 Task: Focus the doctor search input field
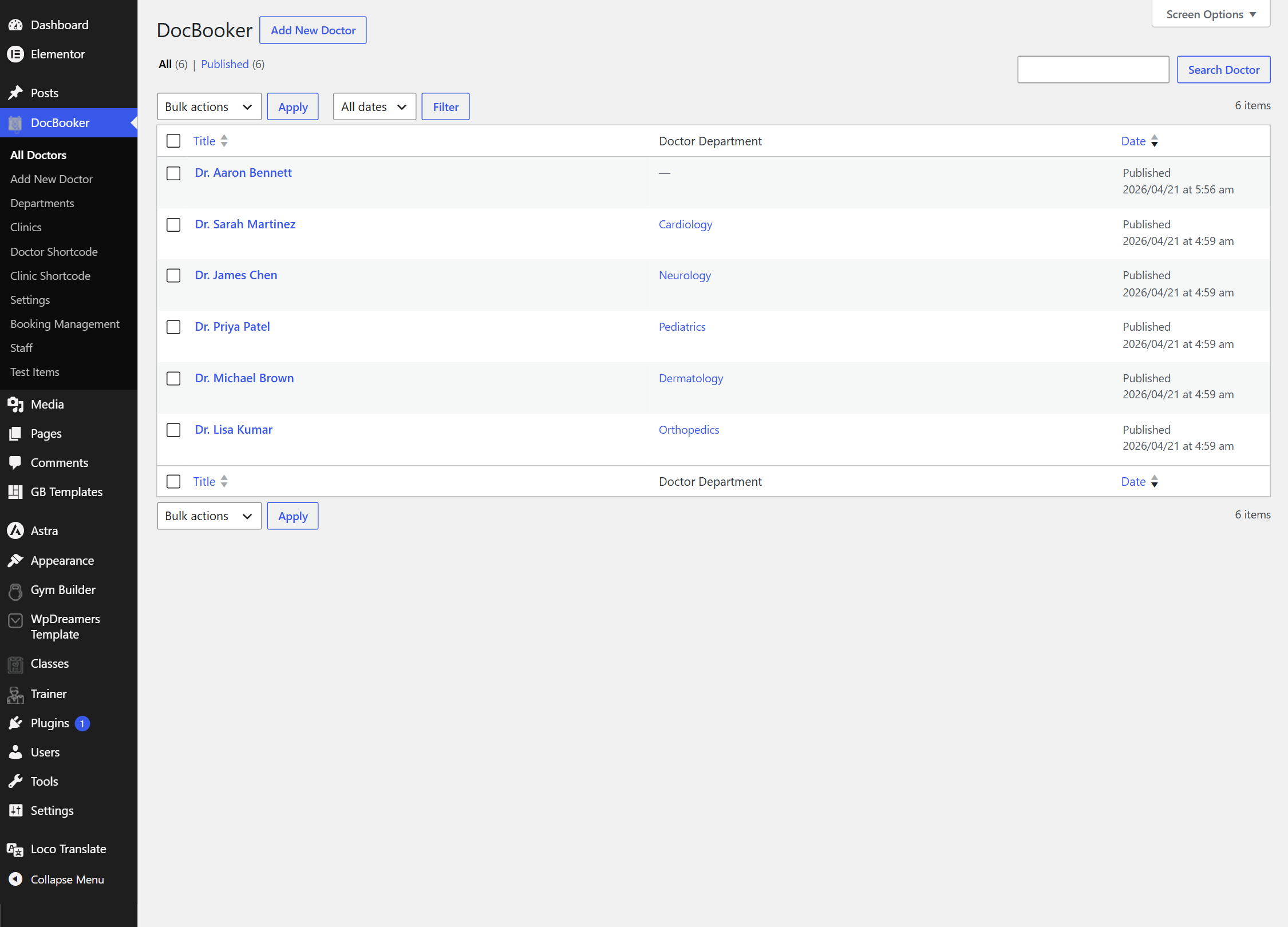(1093, 70)
